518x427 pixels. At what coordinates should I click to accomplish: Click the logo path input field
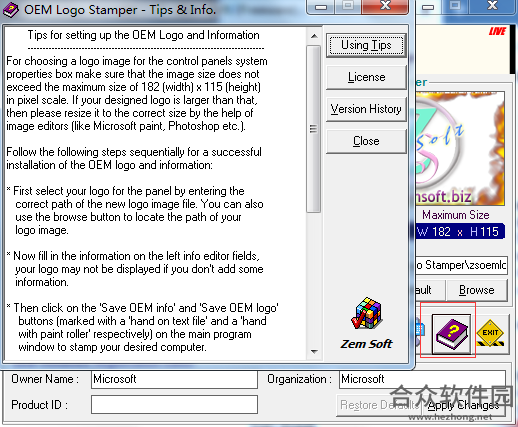coord(462,265)
